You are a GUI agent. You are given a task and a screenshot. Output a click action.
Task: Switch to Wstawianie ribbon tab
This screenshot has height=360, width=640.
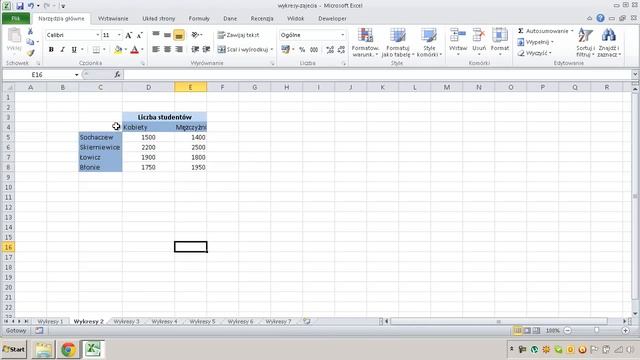tap(113, 18)
